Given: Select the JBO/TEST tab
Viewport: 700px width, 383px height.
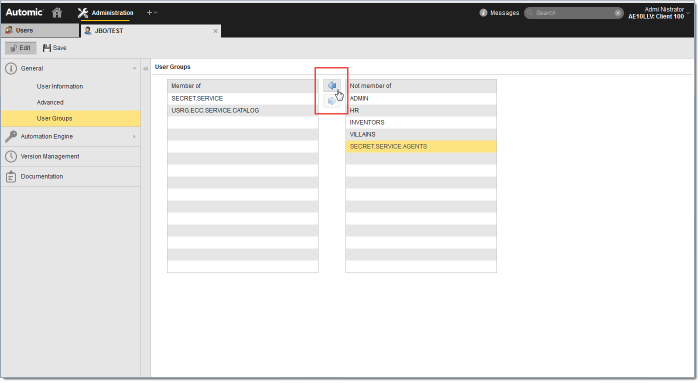Looking at the screenshot, I should (150, 30).
